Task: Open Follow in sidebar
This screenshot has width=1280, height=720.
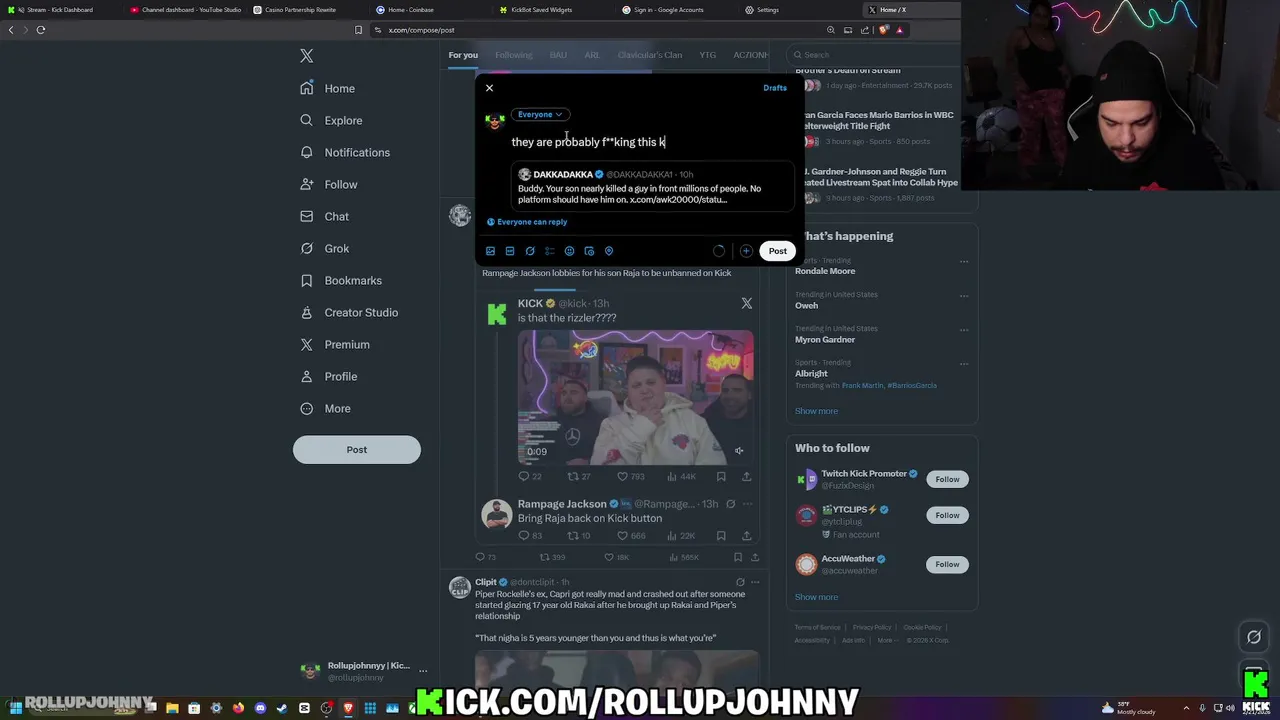Action: [329, 184]
